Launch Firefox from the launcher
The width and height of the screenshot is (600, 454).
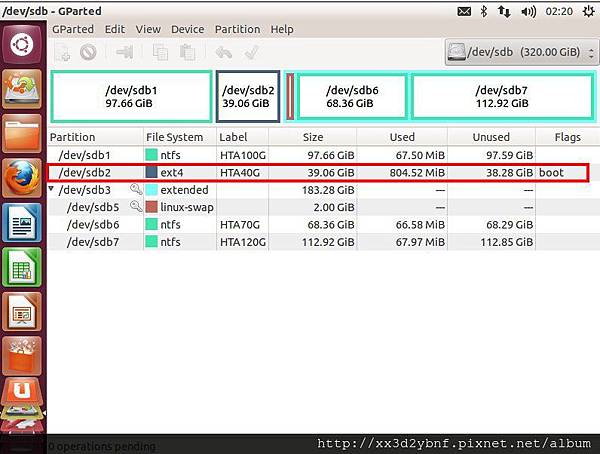point(22,178)
